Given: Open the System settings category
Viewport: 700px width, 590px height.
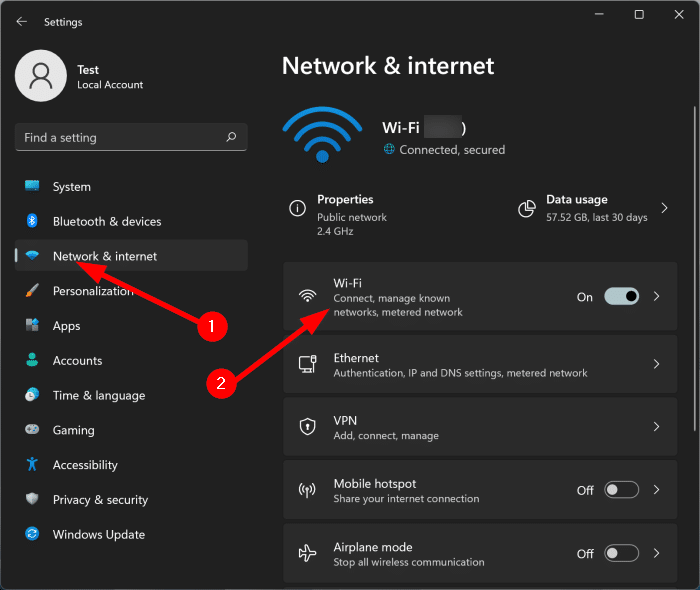Looking at the screenshot, I should point(131,186).
